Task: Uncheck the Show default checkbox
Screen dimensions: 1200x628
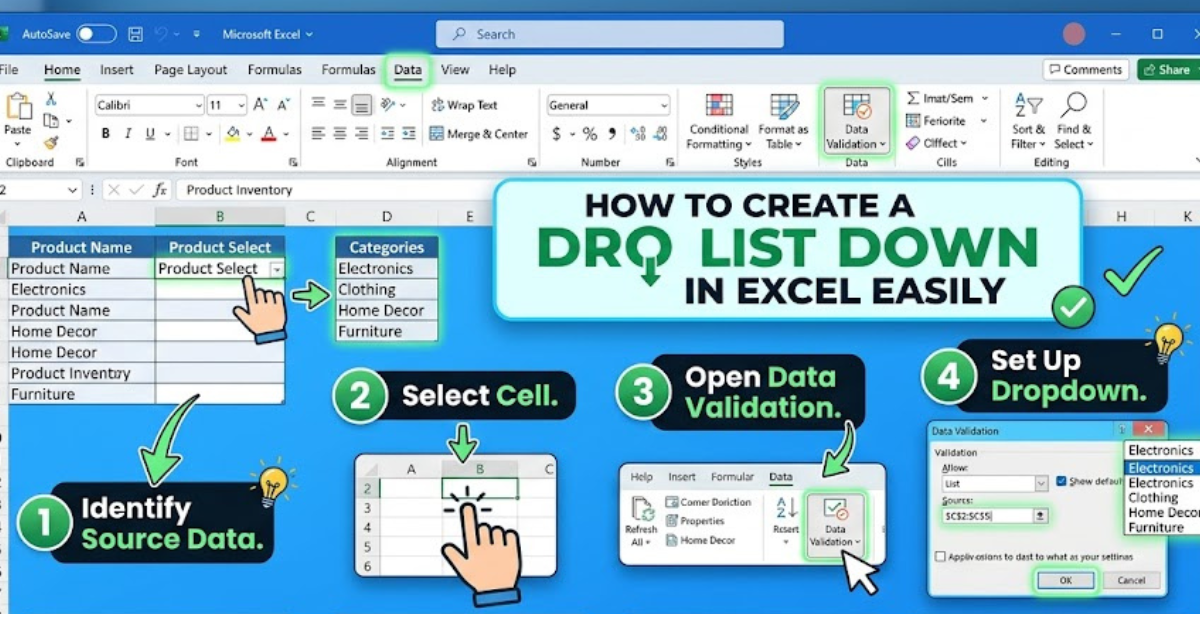Action: coord(1061,480)
